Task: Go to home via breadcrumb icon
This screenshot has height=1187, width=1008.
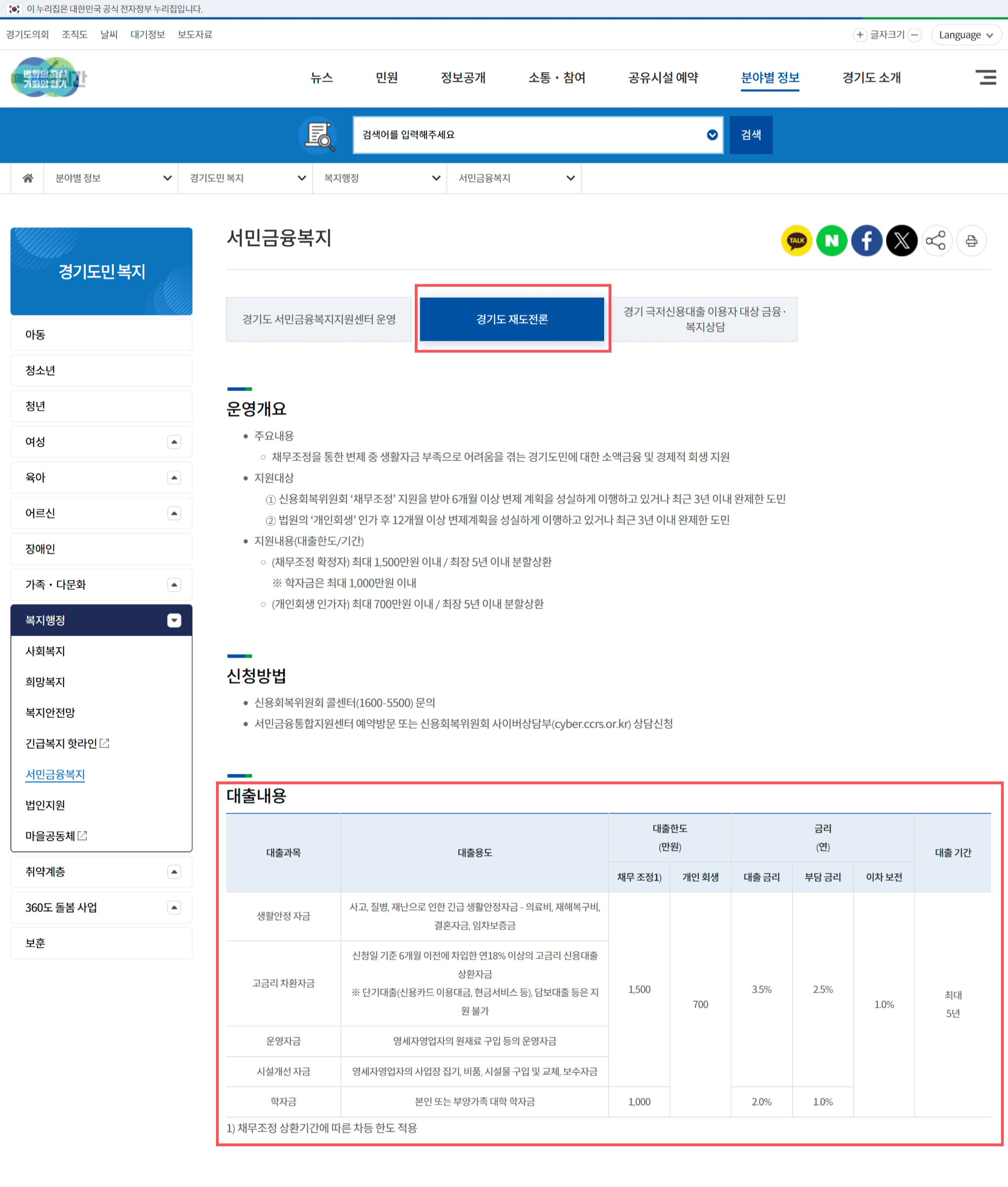Action: click(x=28, y=179)
